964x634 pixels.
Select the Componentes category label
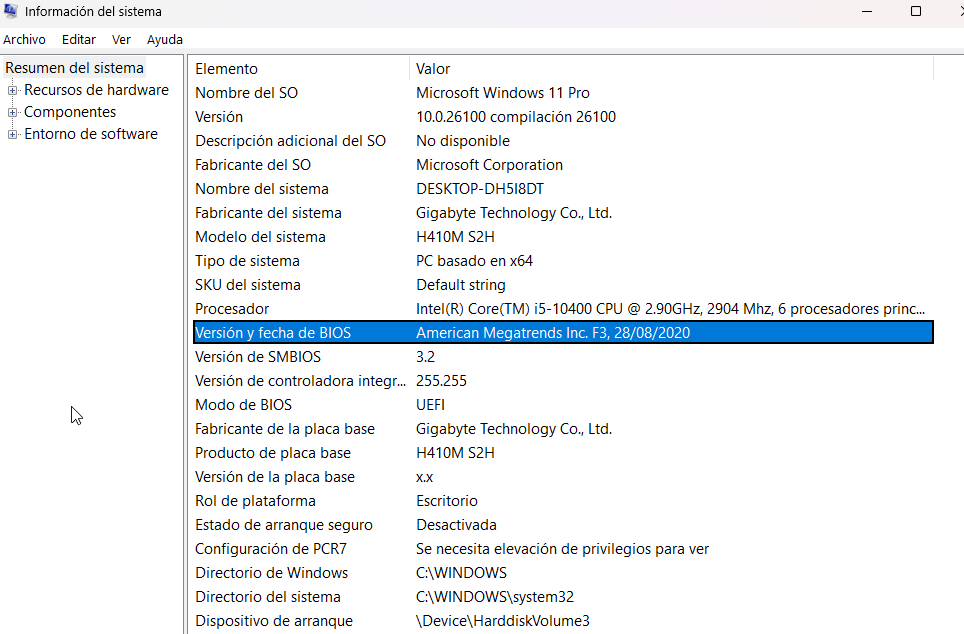click(70, 112)
